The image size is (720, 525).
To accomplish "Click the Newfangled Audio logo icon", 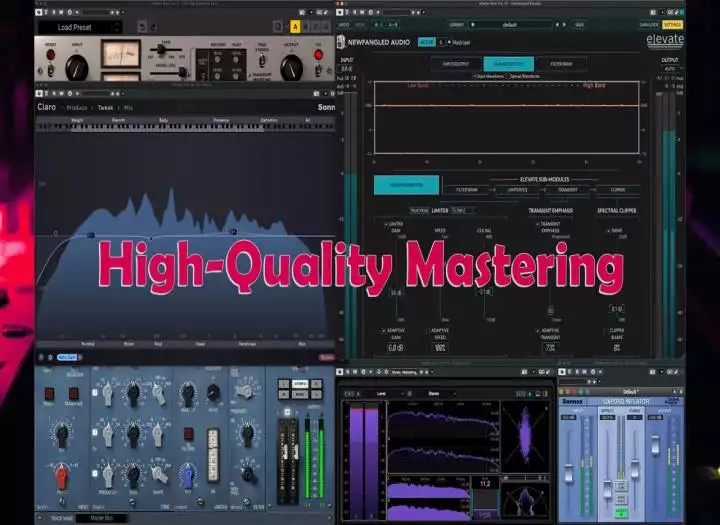I will (x=341, y=42).
